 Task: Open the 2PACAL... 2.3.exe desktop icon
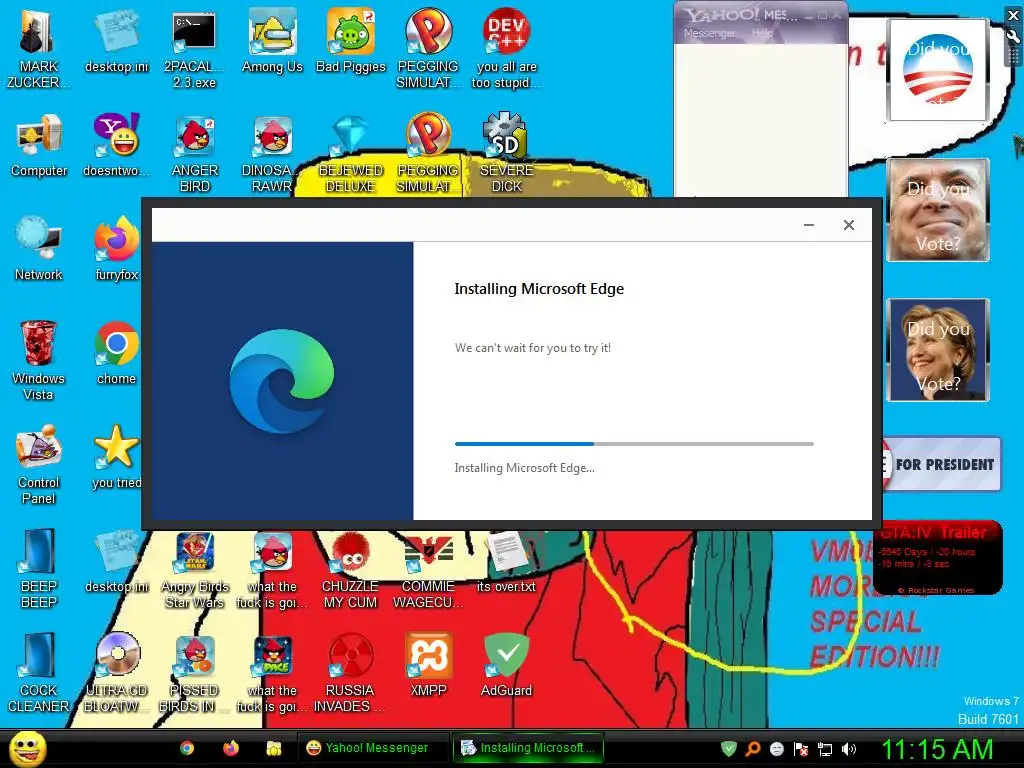[x=194, y=49]
